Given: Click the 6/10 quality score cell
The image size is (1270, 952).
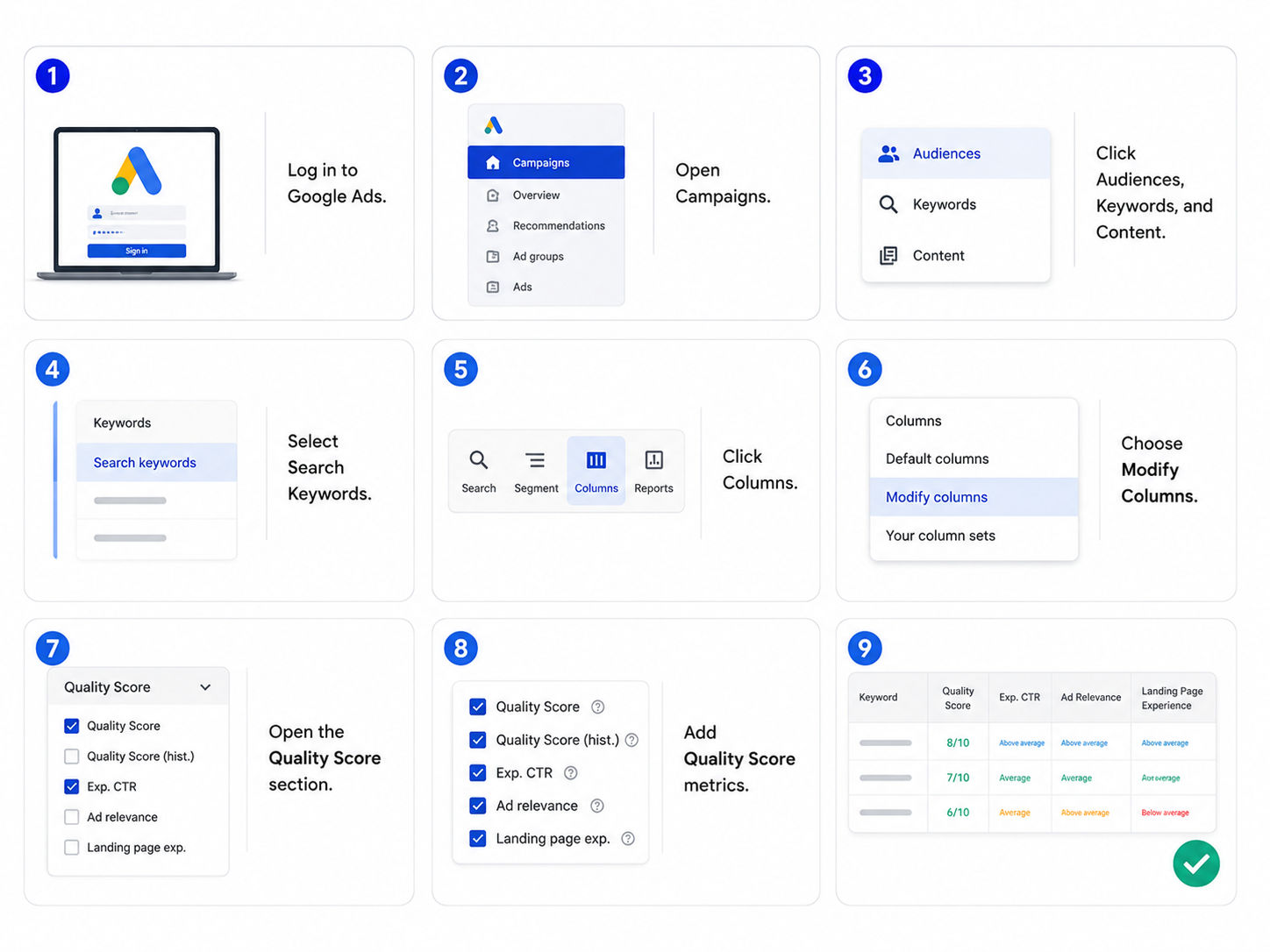Looking at the screenshot, I should [x=958, y=813].
